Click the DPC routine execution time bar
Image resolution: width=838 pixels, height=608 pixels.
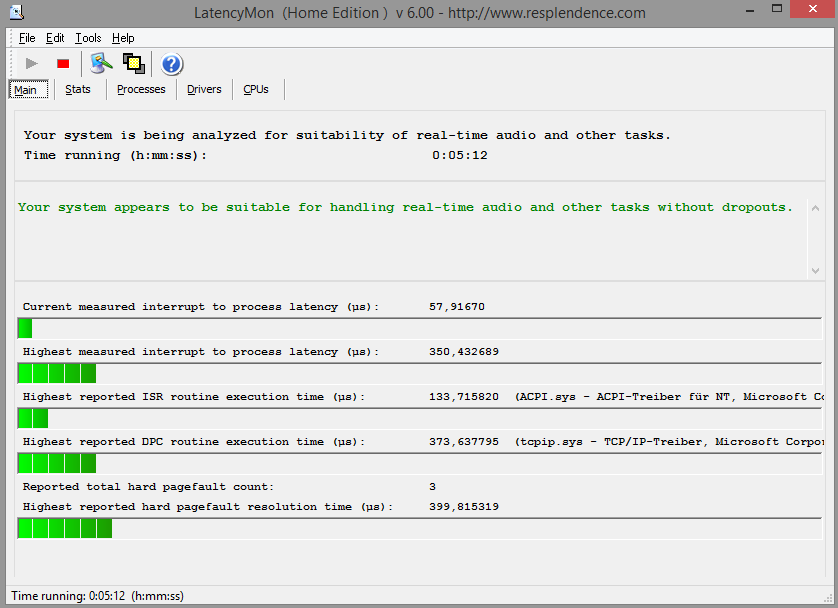(420, 463)
